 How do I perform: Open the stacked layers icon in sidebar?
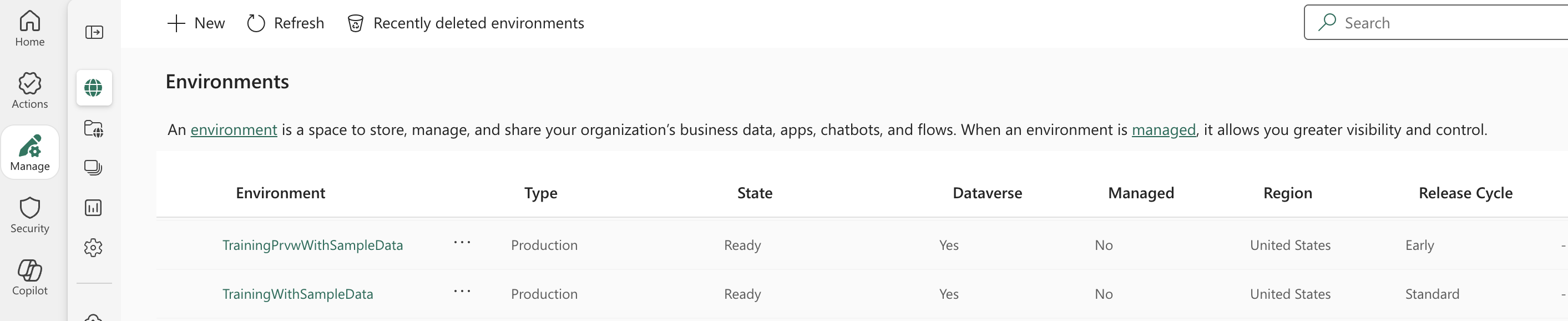(93, 168)
